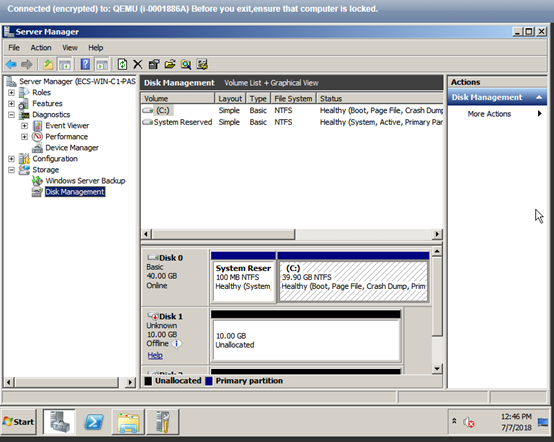Open Windows Explorer from taskbar
The width and height of the screenshot is (554, 442).
(x=128, y=421)
